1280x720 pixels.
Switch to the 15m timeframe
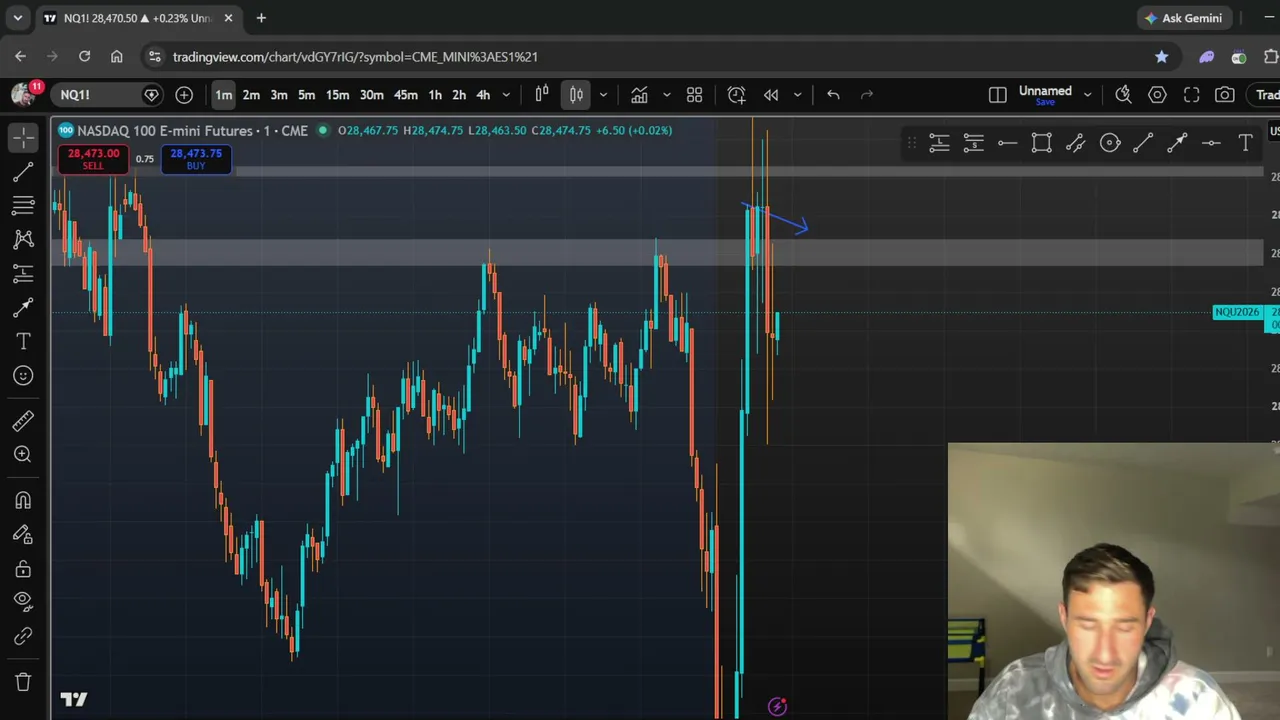tap(337, 95)
